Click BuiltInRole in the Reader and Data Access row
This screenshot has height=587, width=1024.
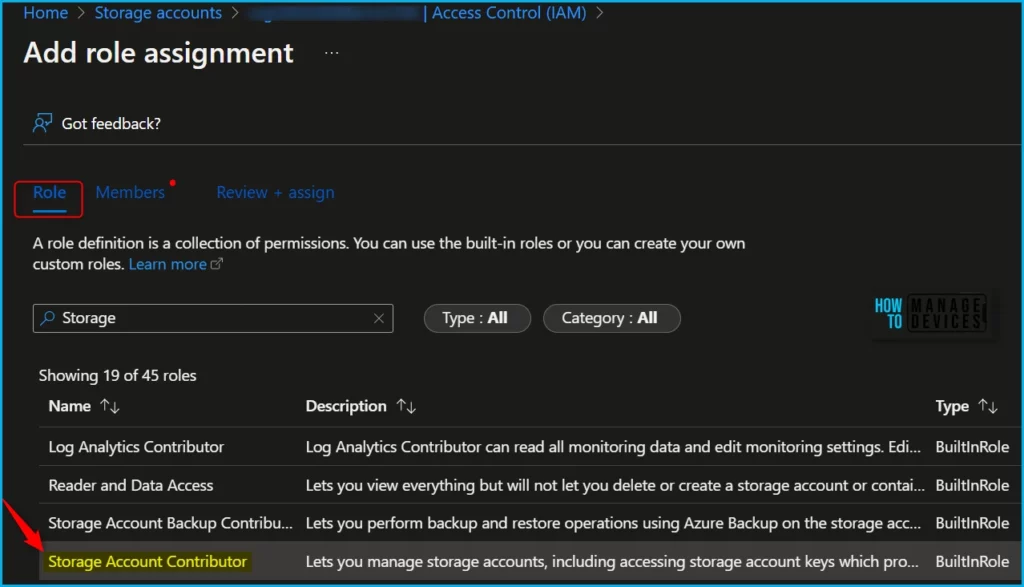972,485
